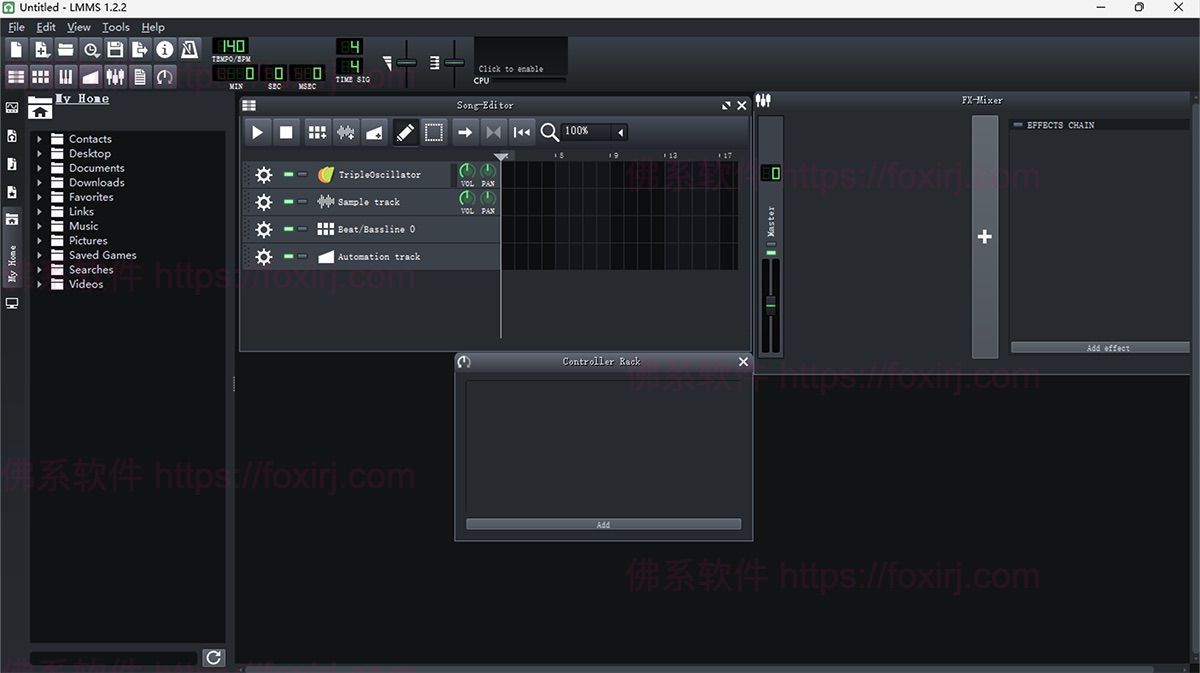Open the Controller Rack toolbar icon
This screenshot has width=1200, height=673.
tap(164, 76)
